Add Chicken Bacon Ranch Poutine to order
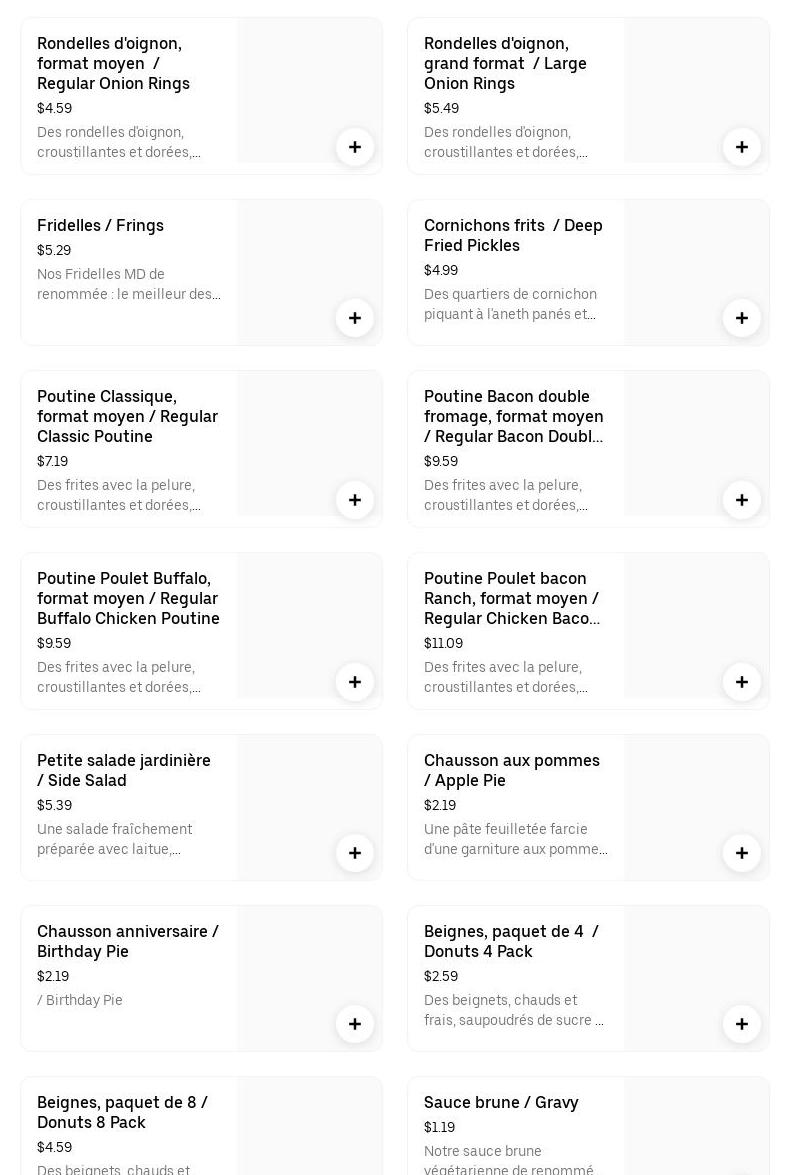Image resolution: width=804 pixels, height=1175 pixels. click(x=742, y=682)
